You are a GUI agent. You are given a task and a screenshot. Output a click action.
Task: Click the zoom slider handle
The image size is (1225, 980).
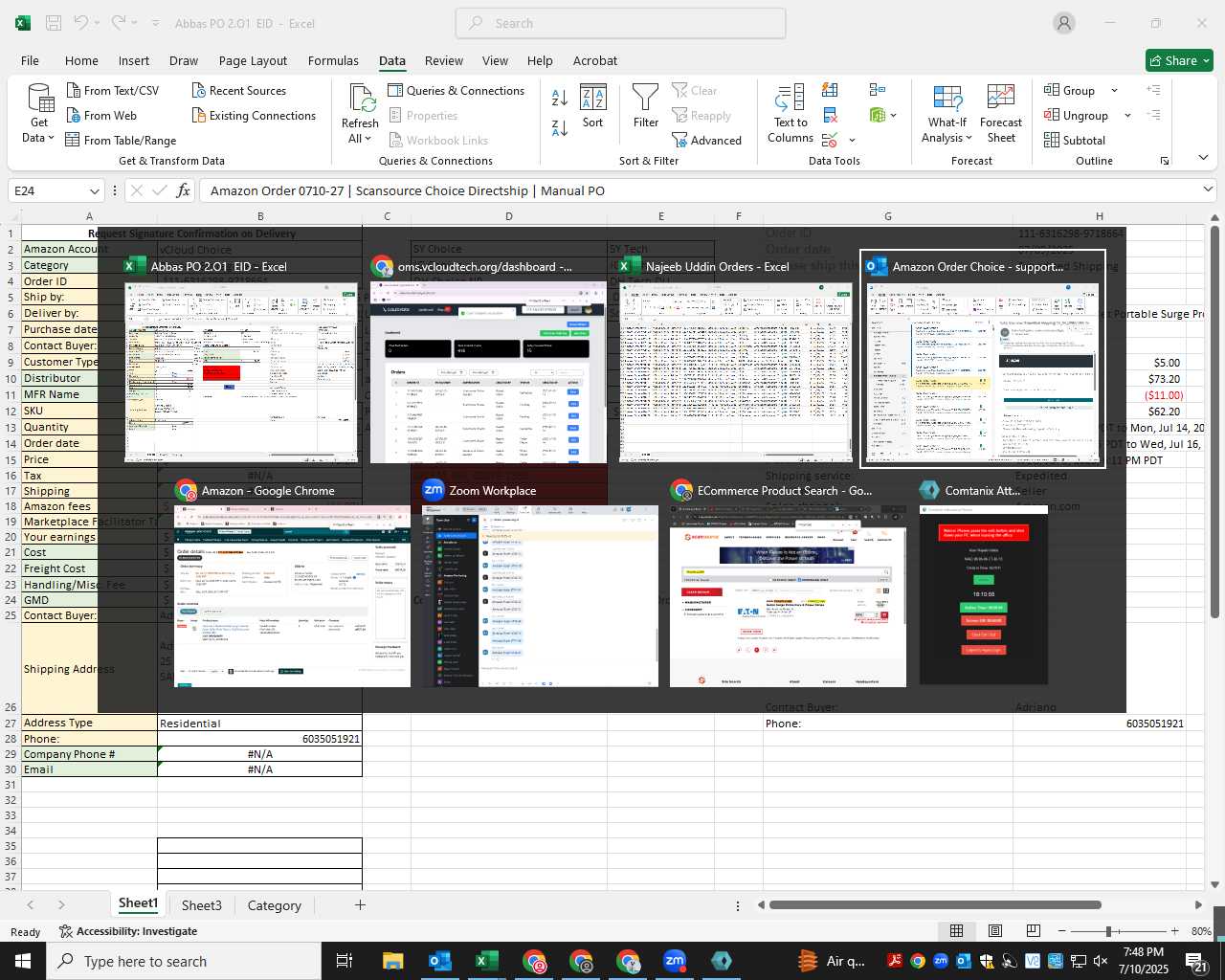click(x=1108, y=931)
